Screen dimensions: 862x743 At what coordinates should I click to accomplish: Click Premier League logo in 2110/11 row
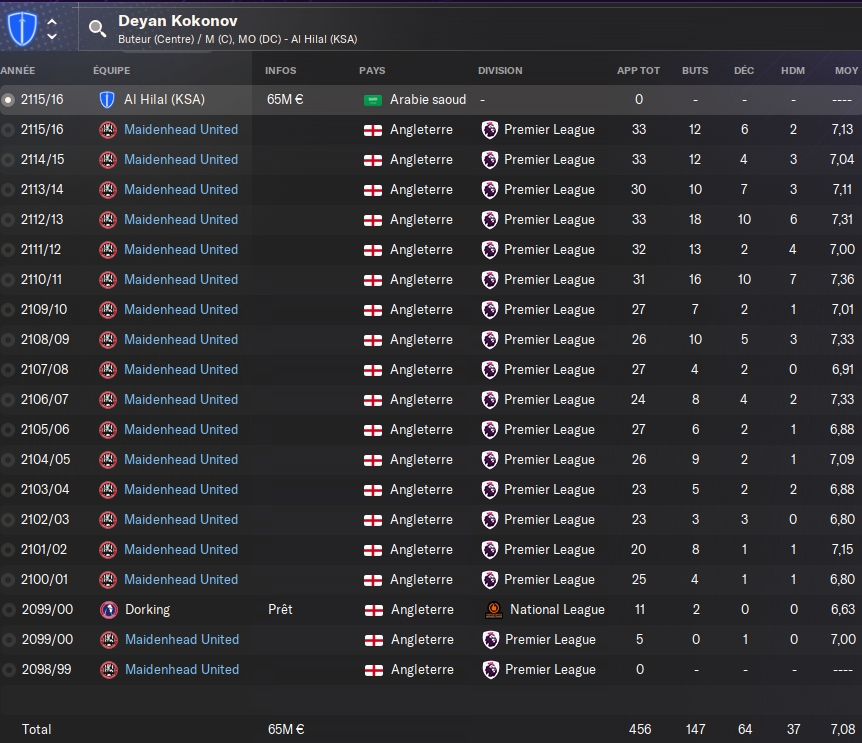tap(490, 279)
